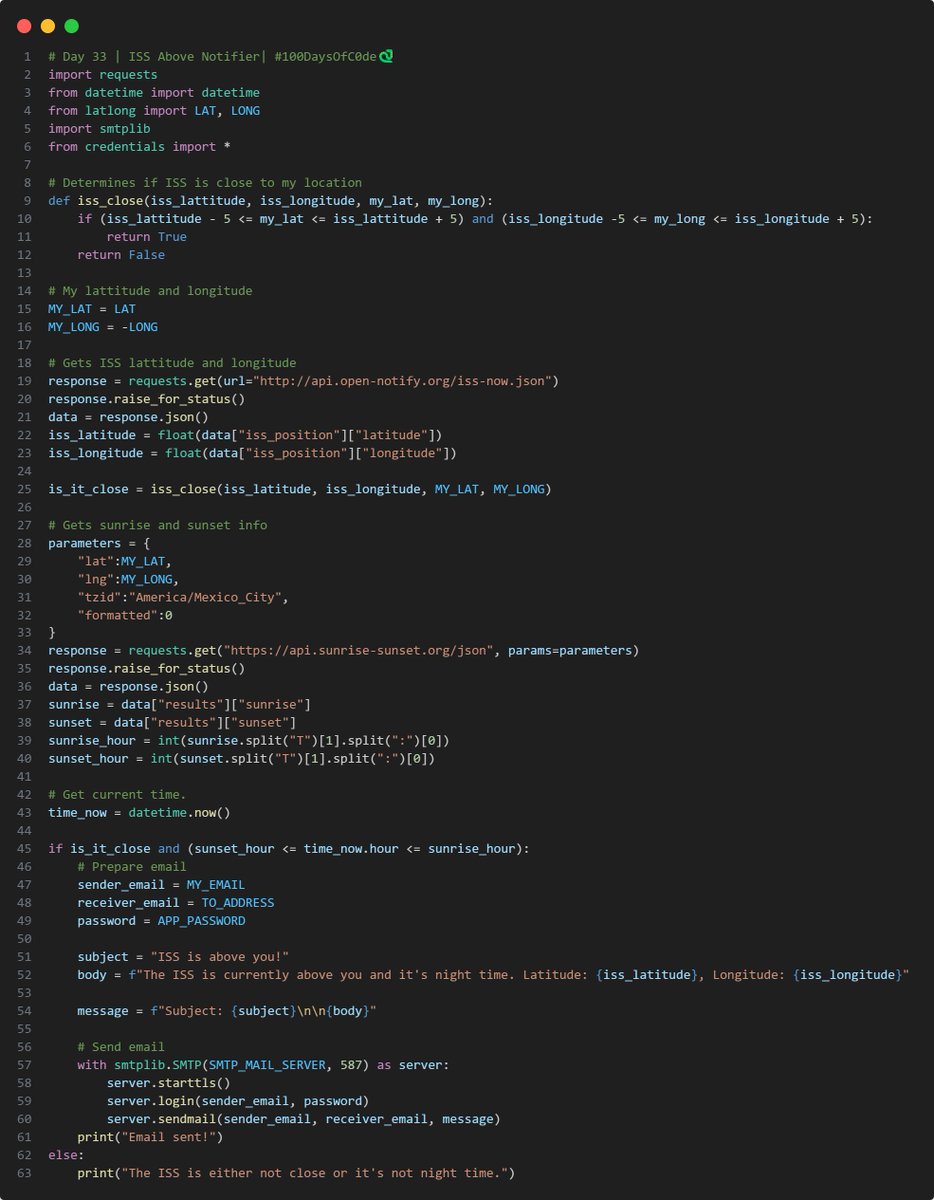Click 'from datetime import datetime' line

(x=154, y=93)
